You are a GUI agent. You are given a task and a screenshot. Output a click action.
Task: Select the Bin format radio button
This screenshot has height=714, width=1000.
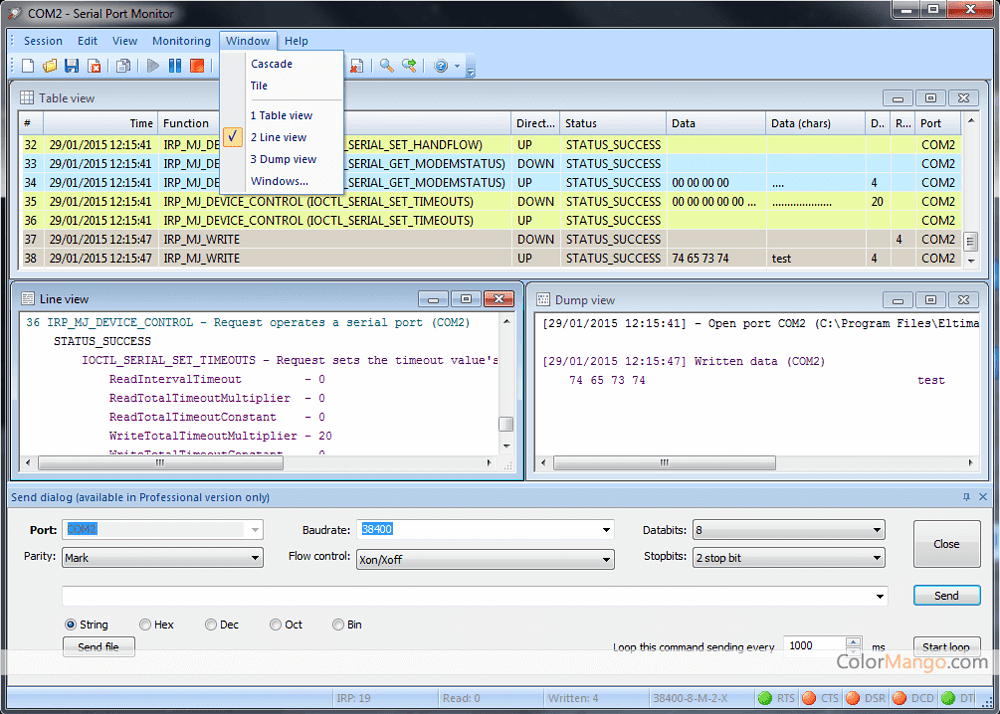pyautogui.click(x=339, y=625)
